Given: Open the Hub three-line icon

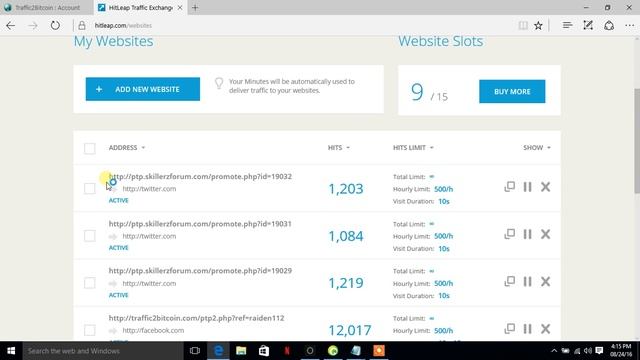Looking at the screenshot, I should click(567, 25).
